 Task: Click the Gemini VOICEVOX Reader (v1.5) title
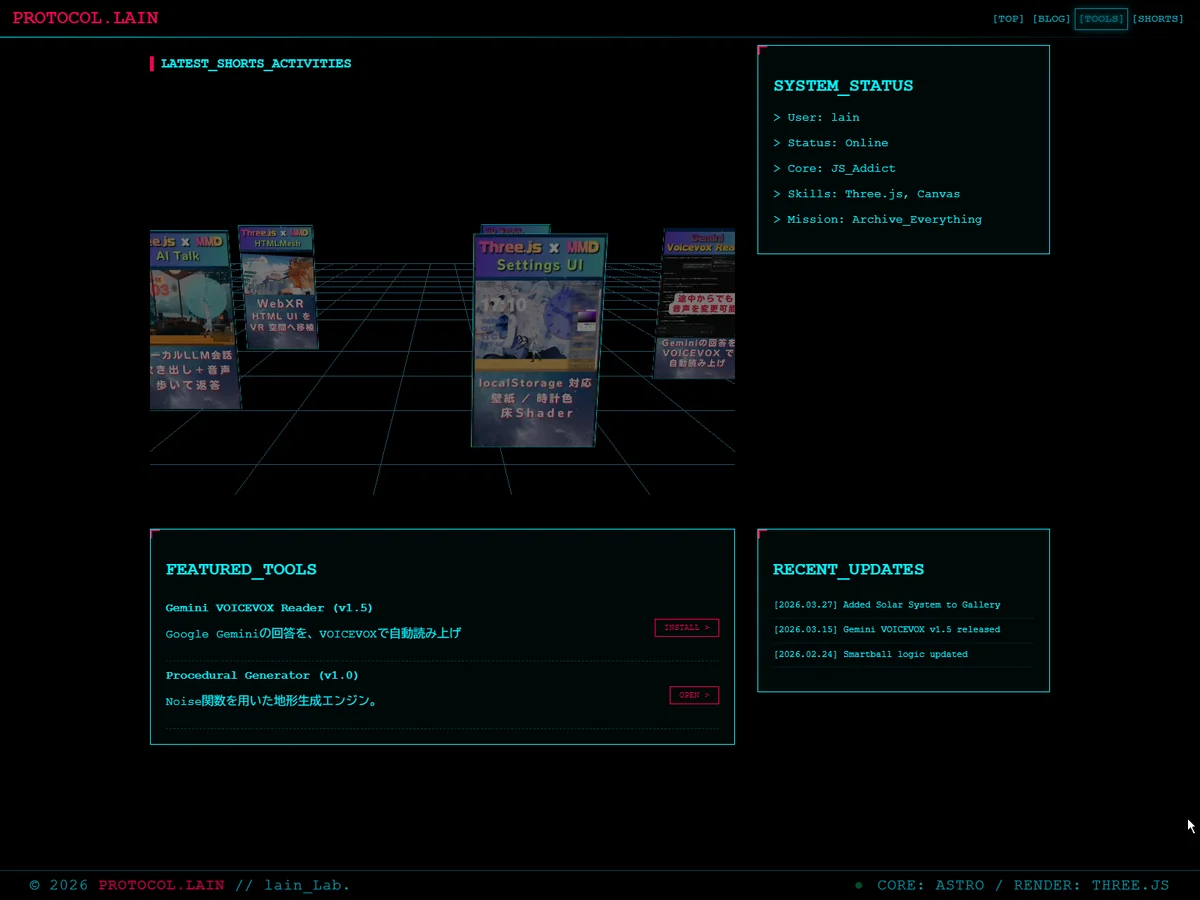(x=269, y=608)
